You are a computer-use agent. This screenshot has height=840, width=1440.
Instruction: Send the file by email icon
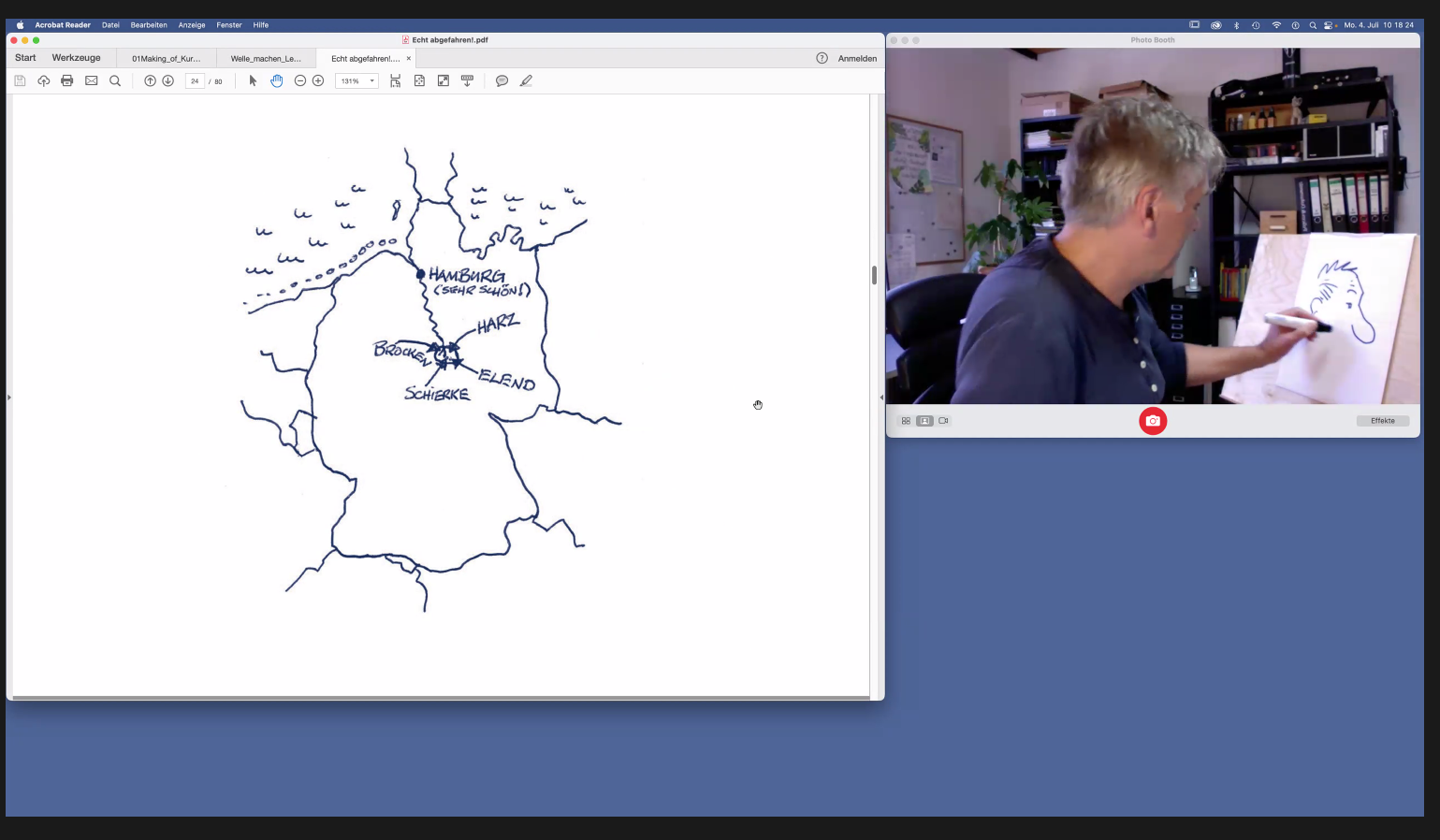pos(92,81)
